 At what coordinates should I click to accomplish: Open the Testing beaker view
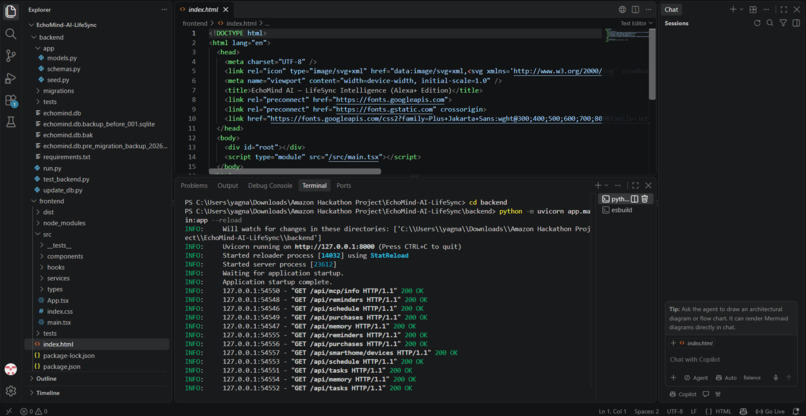[x=10, y=122]
